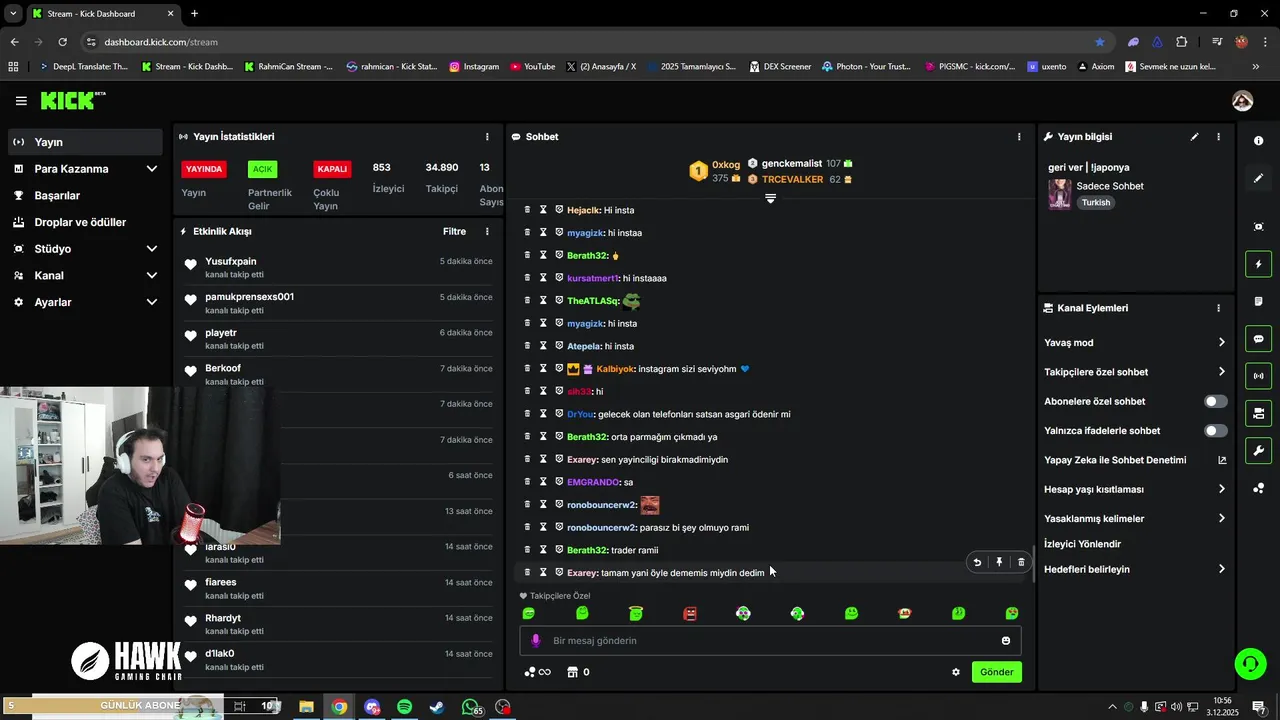Open the emoji picker in the message box
The width and height of the screenshot is (1280, 720).
1006,641
